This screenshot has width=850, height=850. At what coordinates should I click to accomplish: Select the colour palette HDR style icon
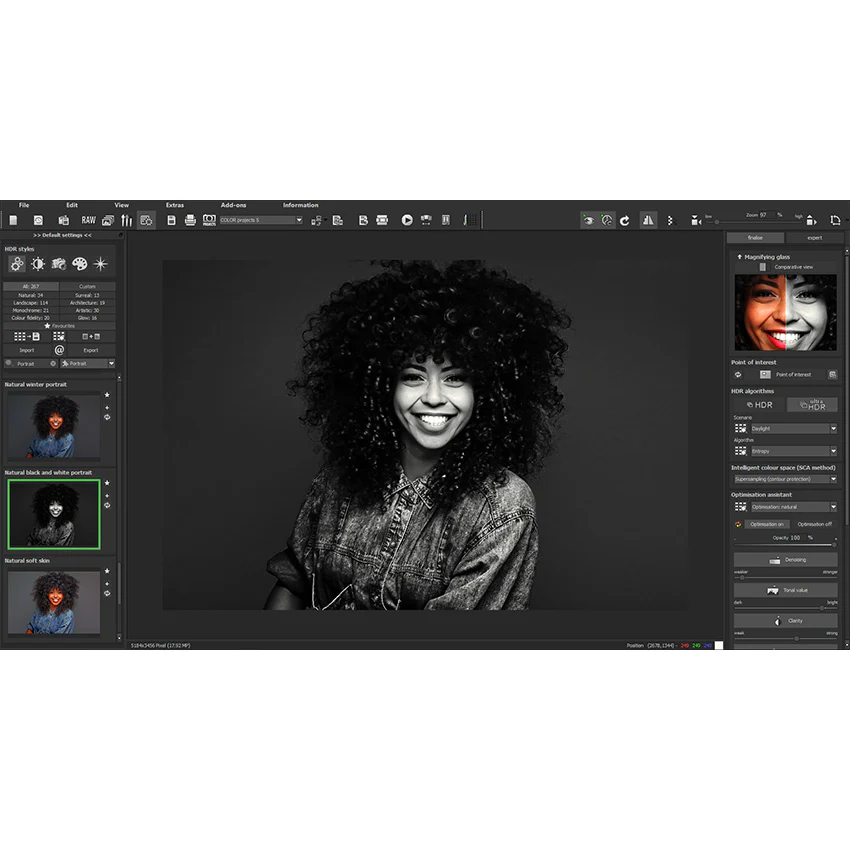tap(80, 264)
